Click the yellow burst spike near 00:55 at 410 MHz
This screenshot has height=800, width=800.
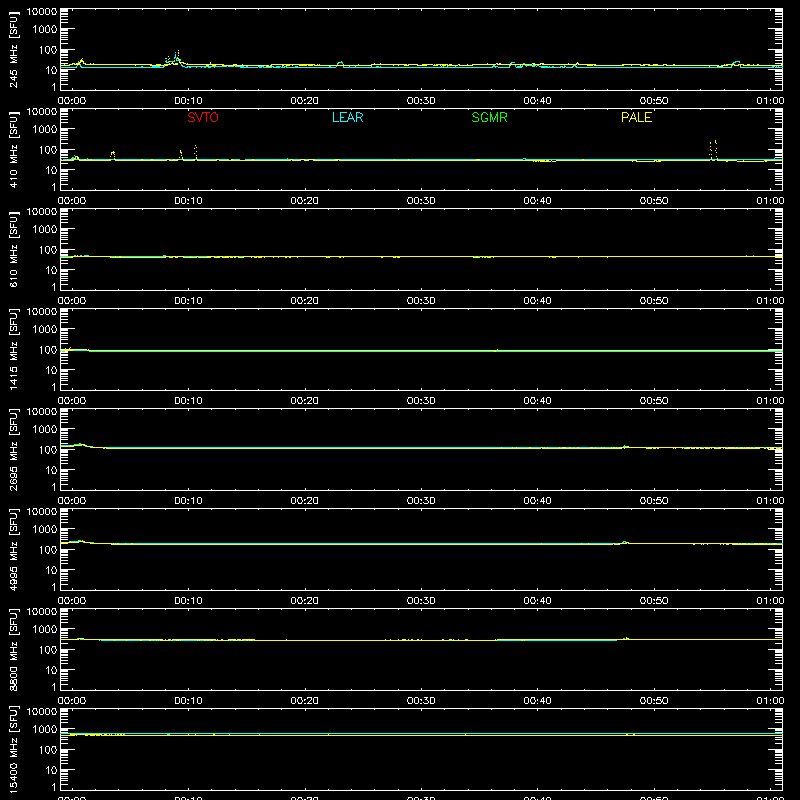click(x=713, y=149)
